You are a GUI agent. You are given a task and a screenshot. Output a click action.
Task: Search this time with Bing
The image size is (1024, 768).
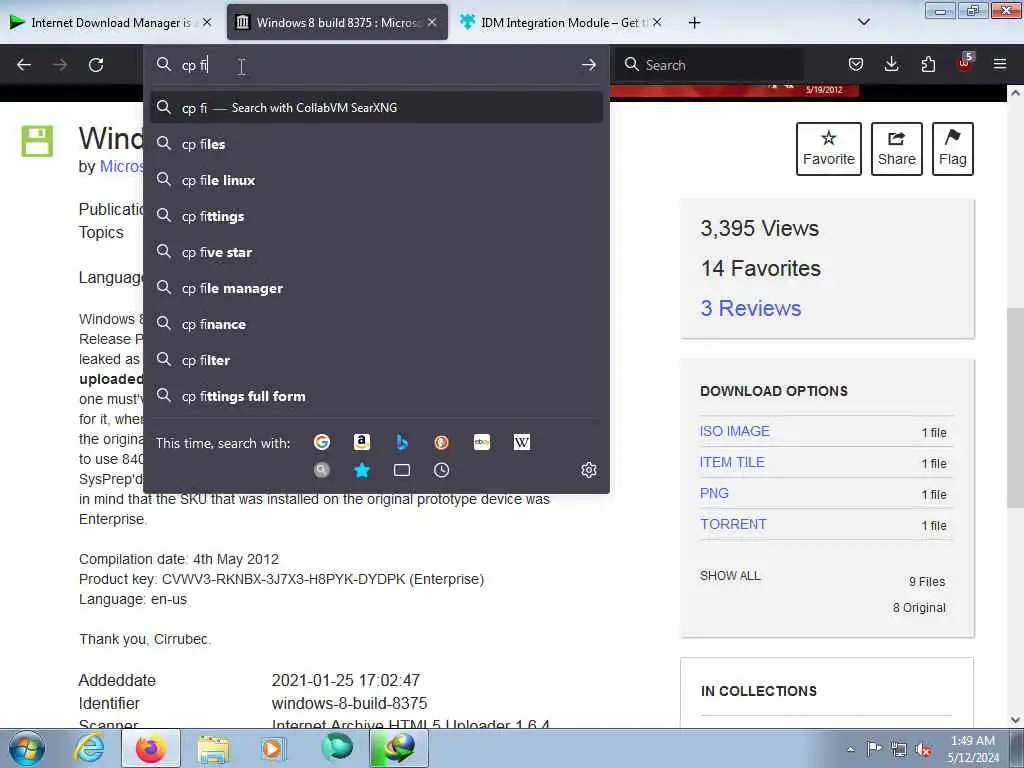(402, 442)
